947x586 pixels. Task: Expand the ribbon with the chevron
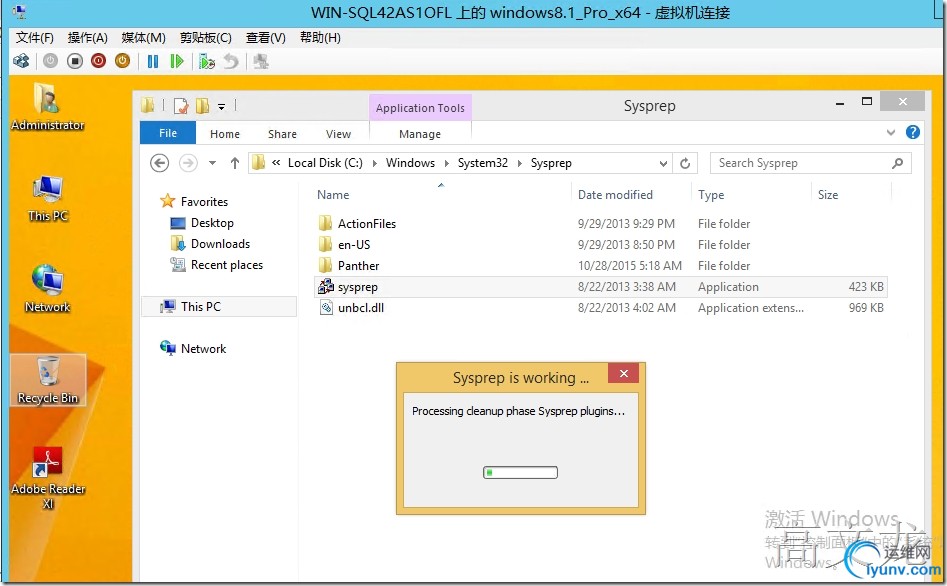[x=891, y=132]
